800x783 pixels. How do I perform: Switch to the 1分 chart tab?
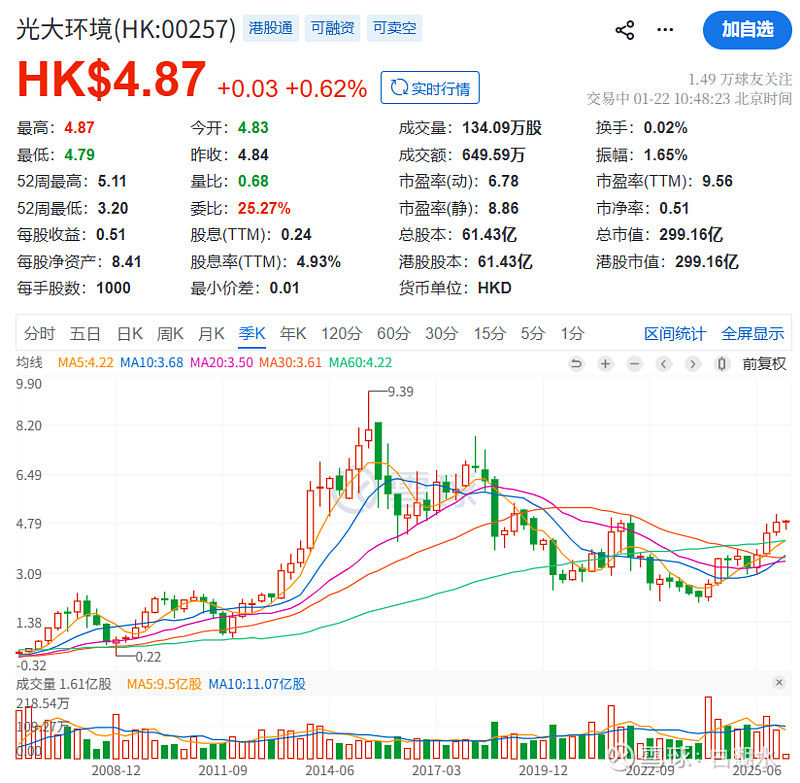tap(572, 334)
